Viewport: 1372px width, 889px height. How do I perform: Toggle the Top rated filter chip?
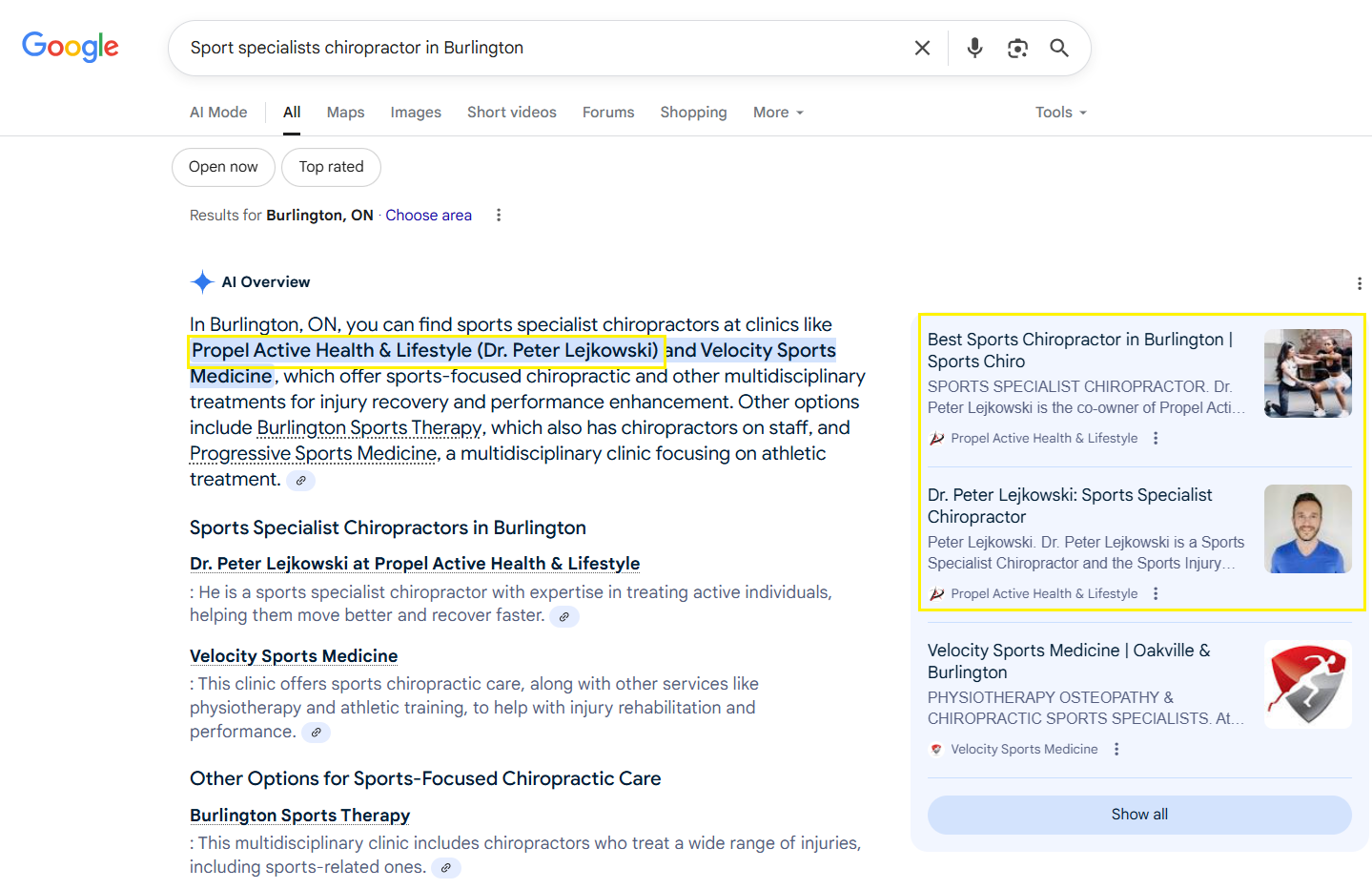(331, 167)
